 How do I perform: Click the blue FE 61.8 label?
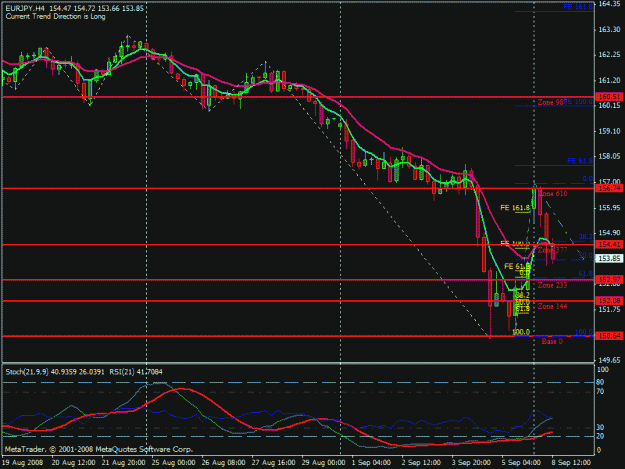pos(580,161)
